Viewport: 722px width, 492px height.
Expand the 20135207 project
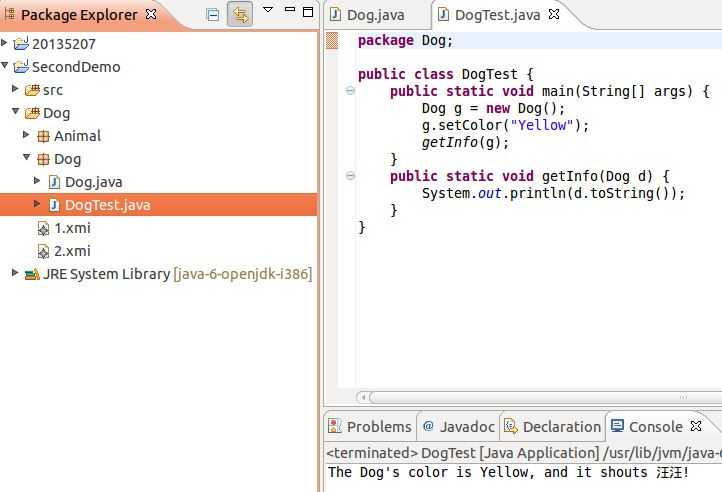(x=4, y=43)
